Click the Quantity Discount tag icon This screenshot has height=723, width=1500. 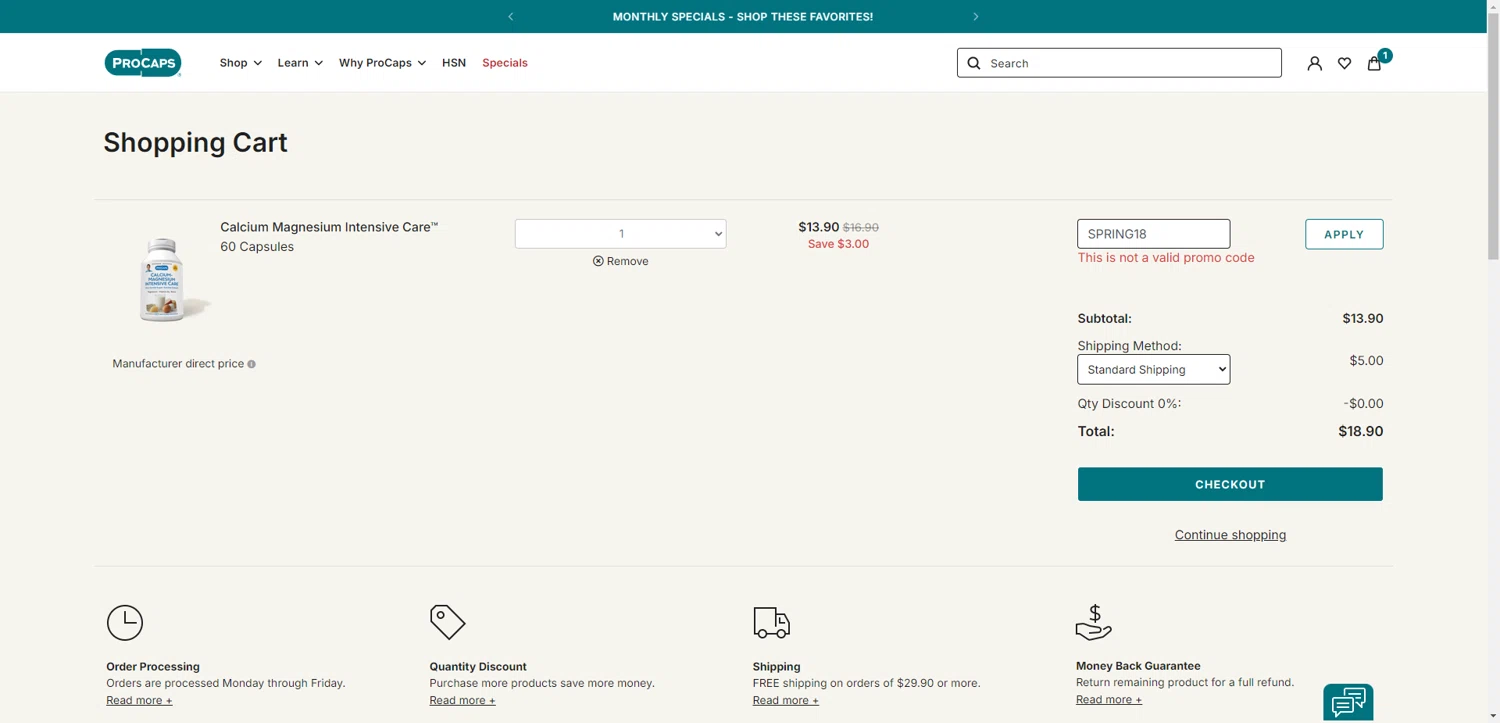point(447,622)
